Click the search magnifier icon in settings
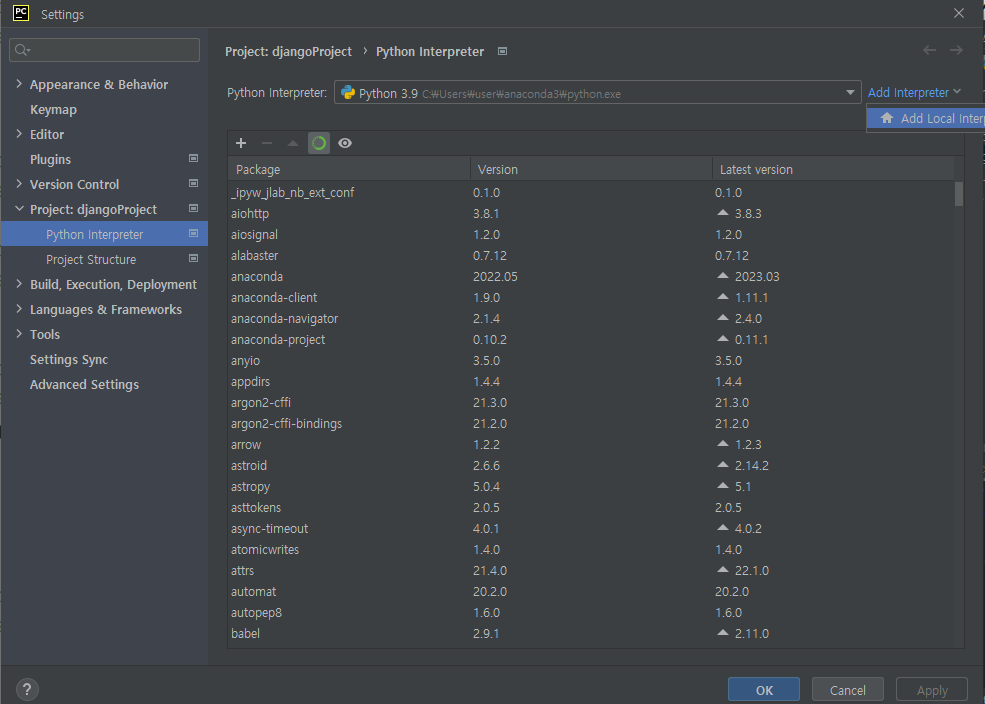 [22, 50]
